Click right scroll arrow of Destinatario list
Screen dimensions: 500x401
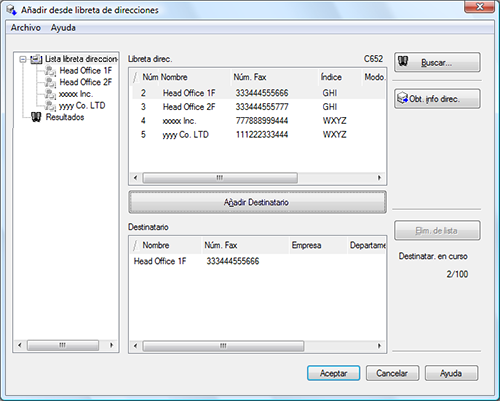click(379, 346)
